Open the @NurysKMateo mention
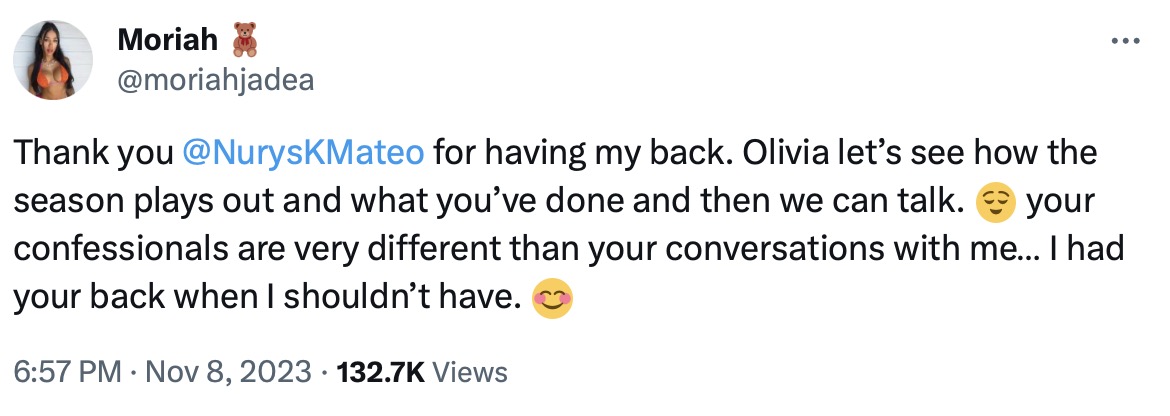The image size is (1170, 416). click(305, 154)
